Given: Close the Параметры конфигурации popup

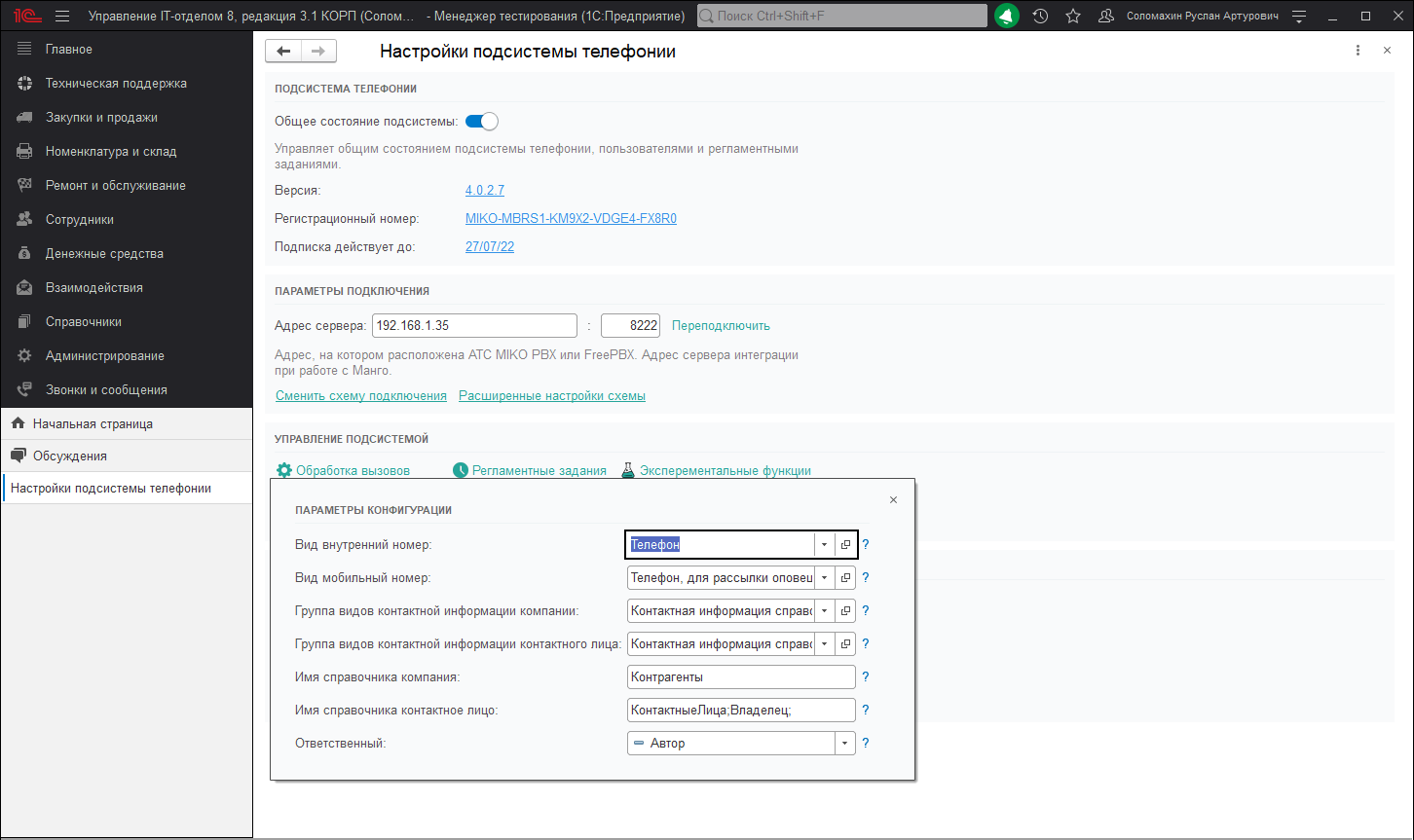Looking at the screenshot, I should tap(893, 500).
